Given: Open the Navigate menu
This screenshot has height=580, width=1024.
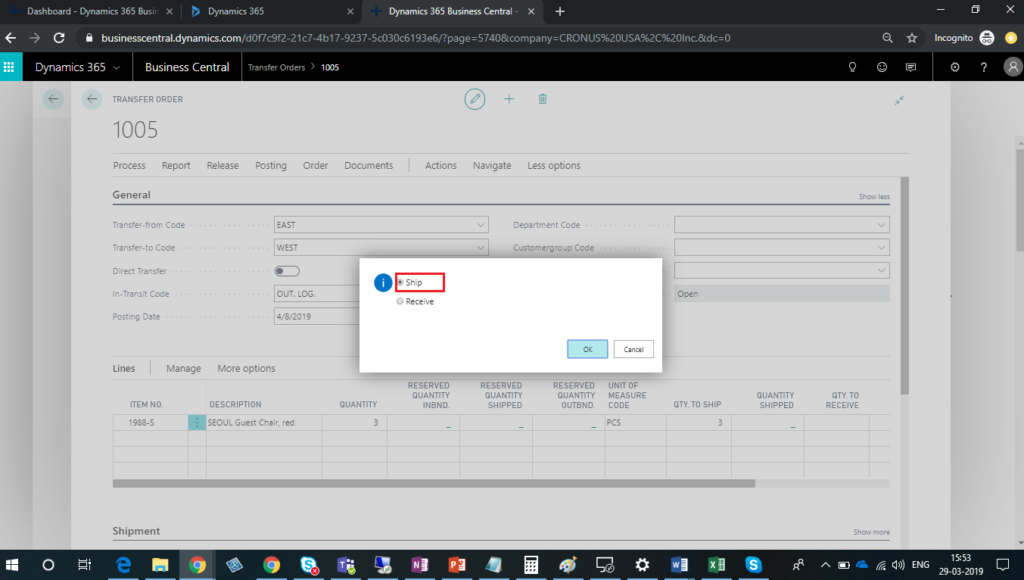Looking at the screenshot, I should click(x=491, y=165).
